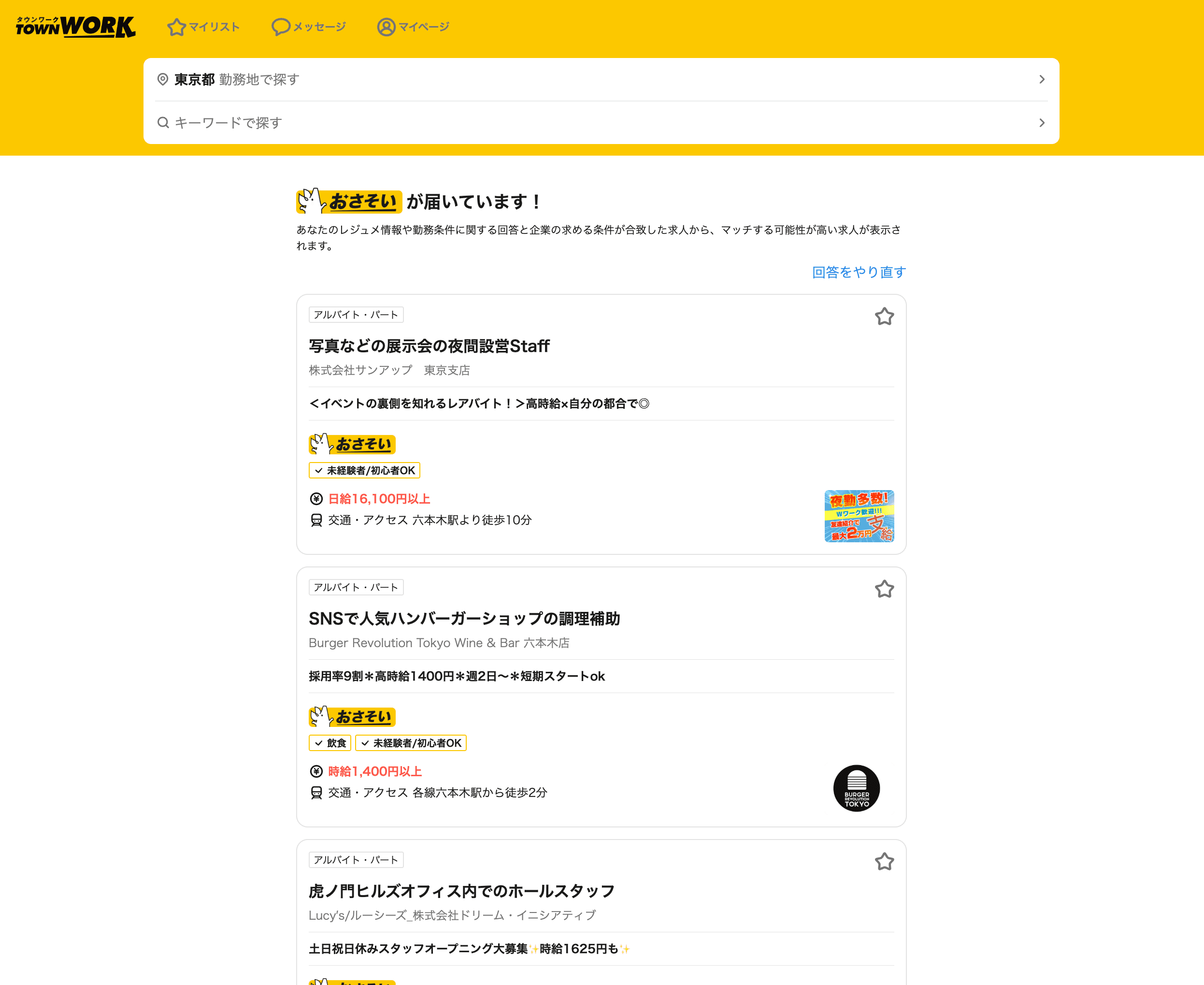Expand the 勤務地で探す chevron

coord(1041,79)
